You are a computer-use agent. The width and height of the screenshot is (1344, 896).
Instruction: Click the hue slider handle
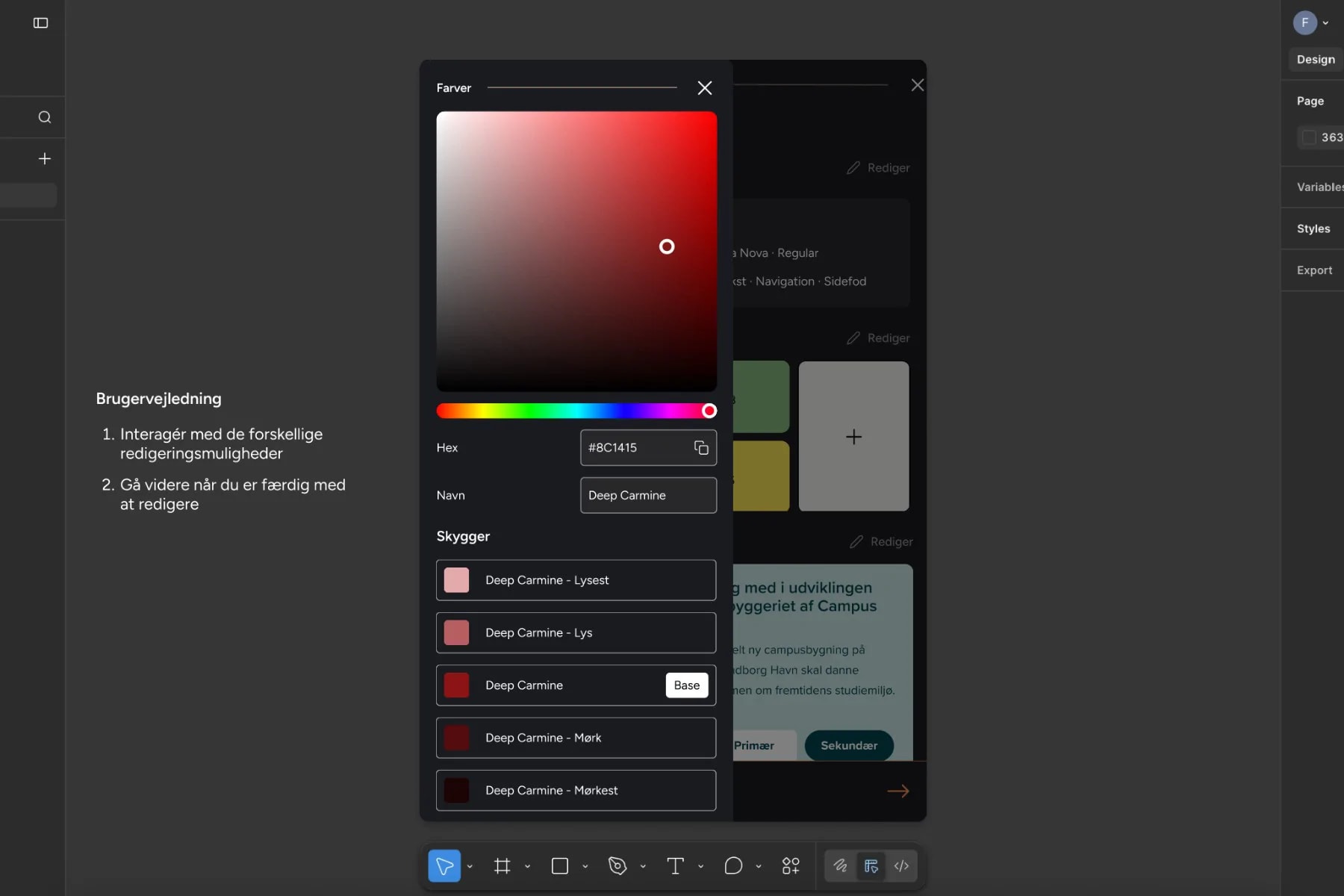point(709,411)
